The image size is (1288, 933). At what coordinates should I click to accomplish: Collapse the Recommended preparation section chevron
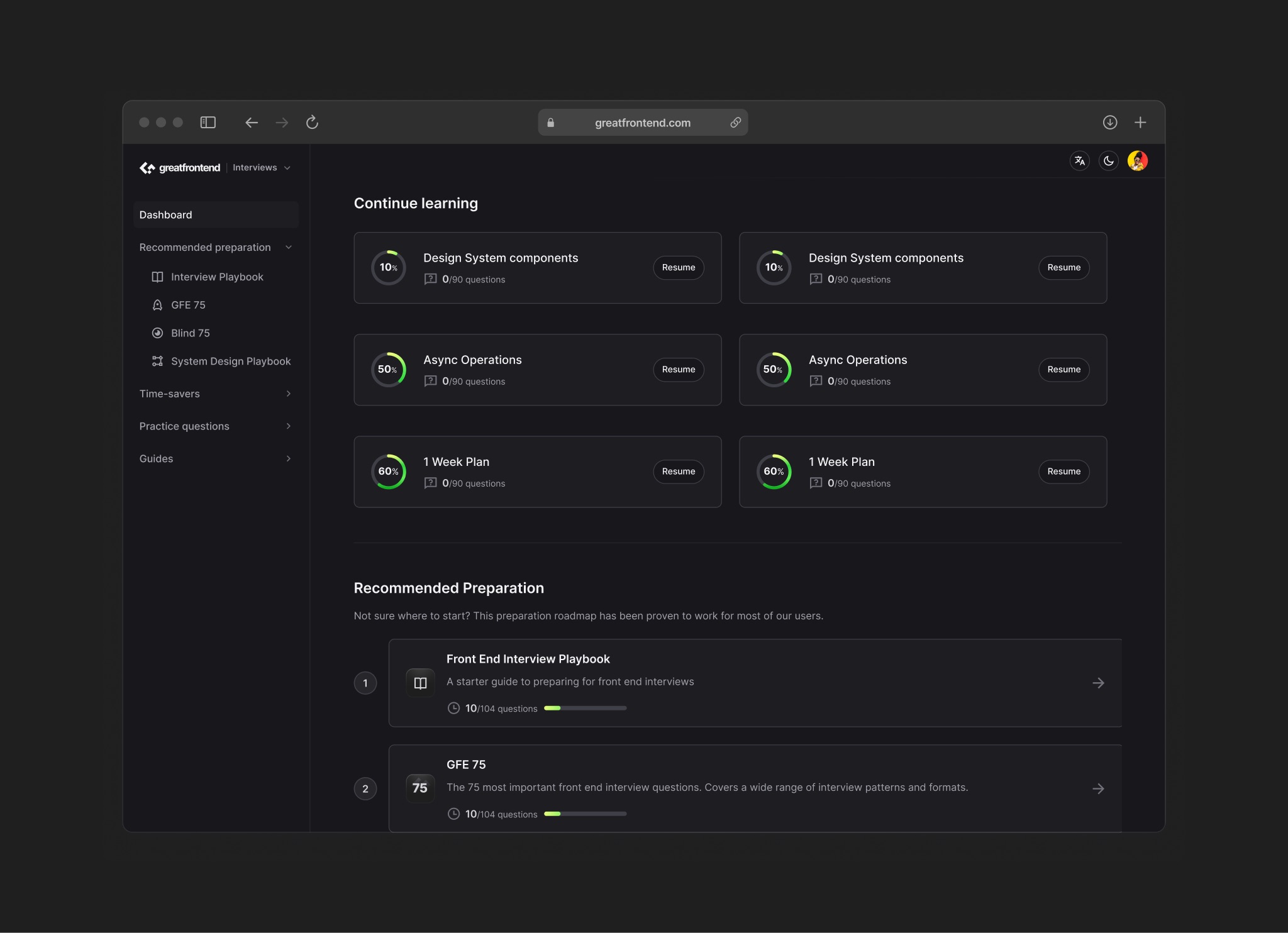point(289,247)
